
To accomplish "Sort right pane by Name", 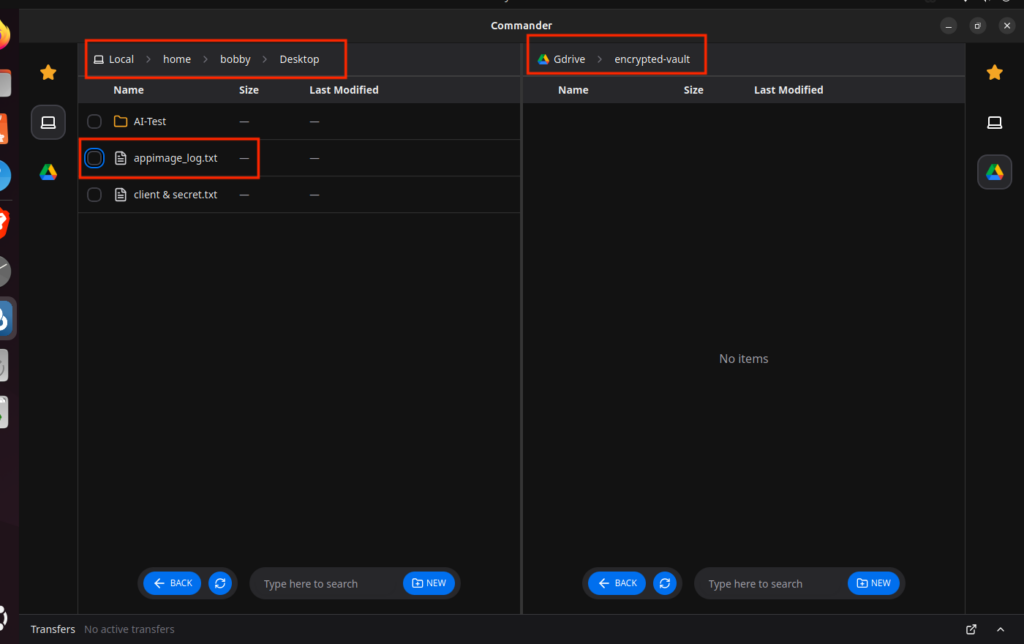I will pyautogui.click(x=573, y=90).
